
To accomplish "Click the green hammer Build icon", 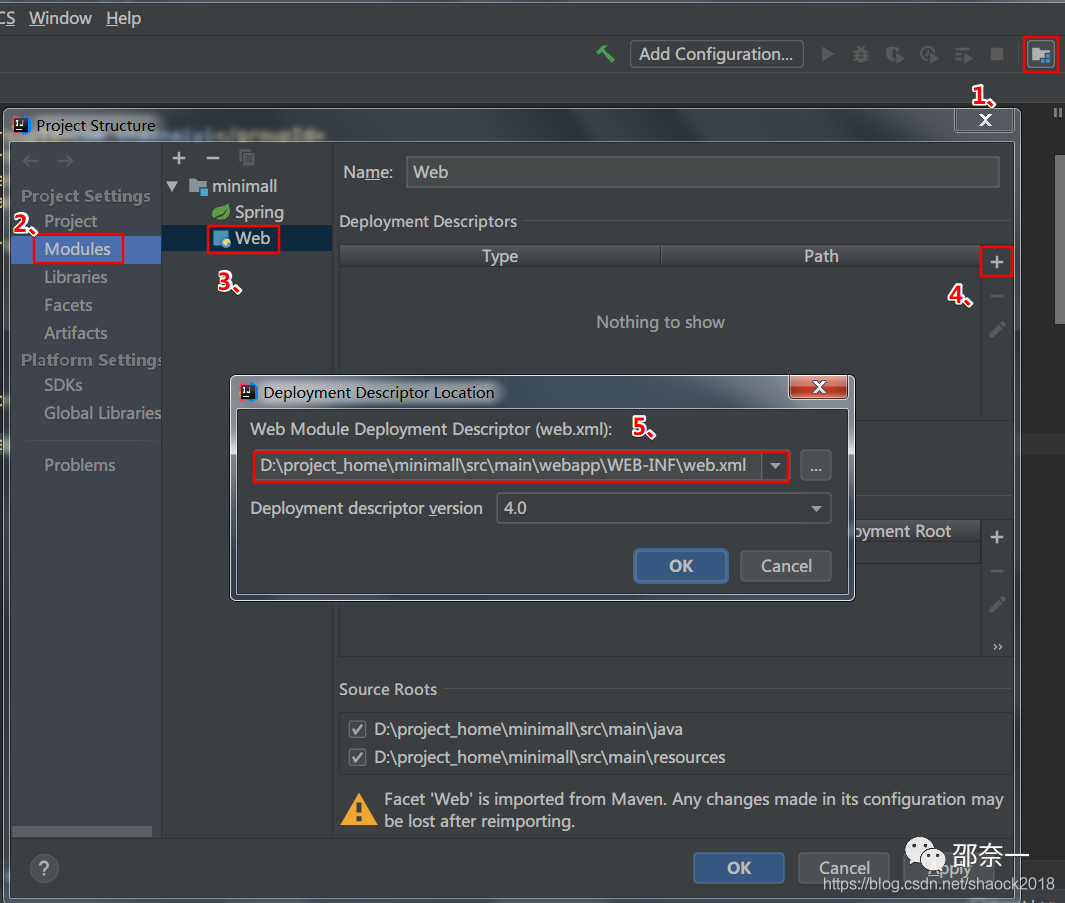I will coord(604,54).
